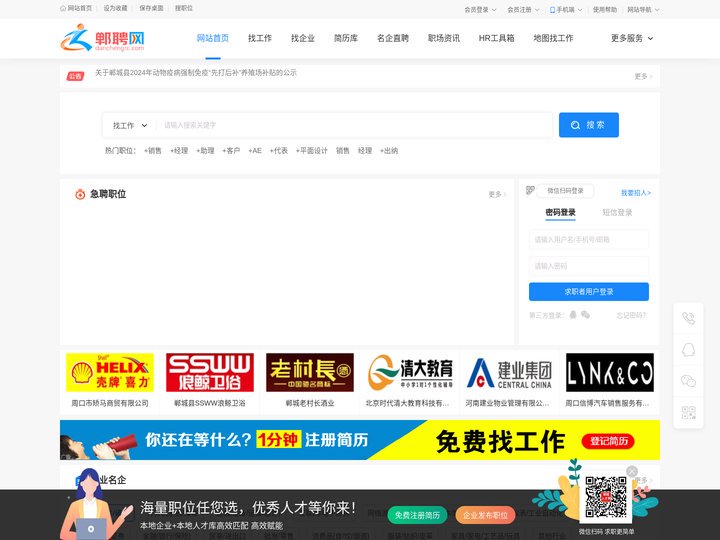The image size is (720, 540).
Task: Open the announcement about 动物疫病强制免疫
Action: click(x=196, y=73)
